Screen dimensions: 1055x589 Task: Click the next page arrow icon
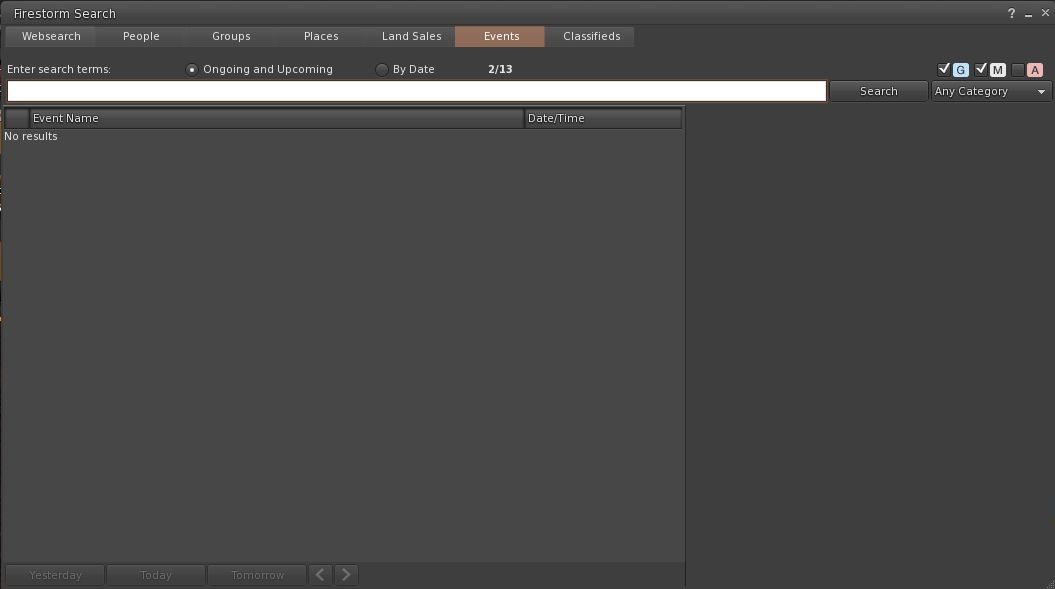pos(346,575)
